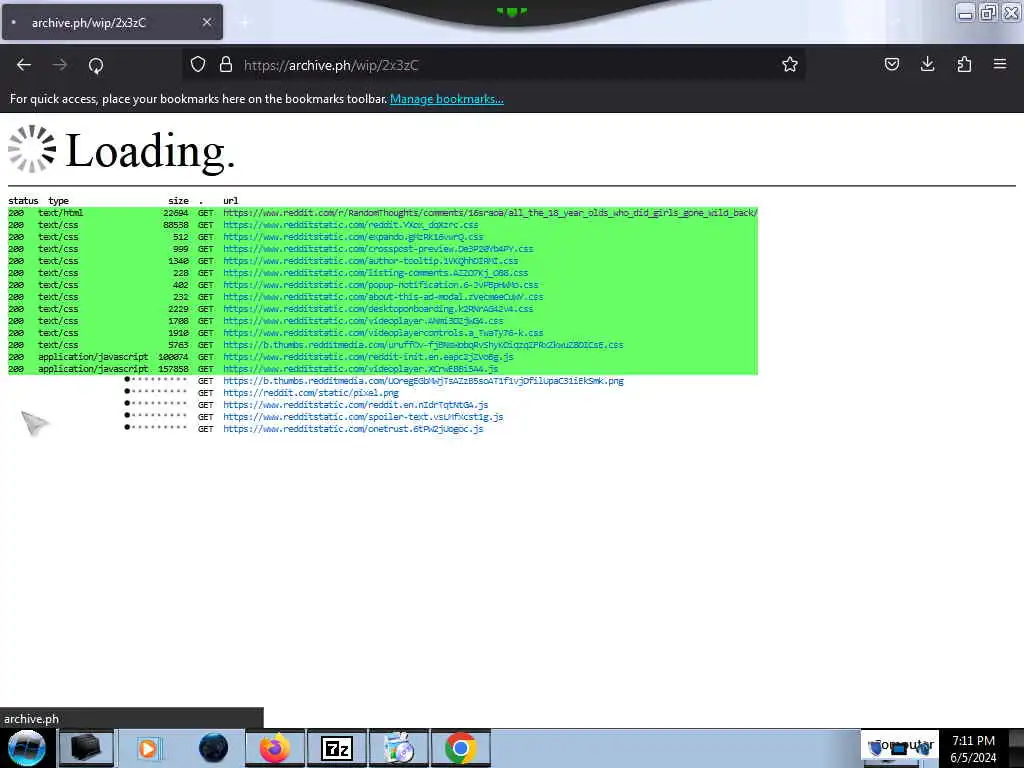
Task: Open 7-Zip from the taskbar
Action: pos(337,748)
